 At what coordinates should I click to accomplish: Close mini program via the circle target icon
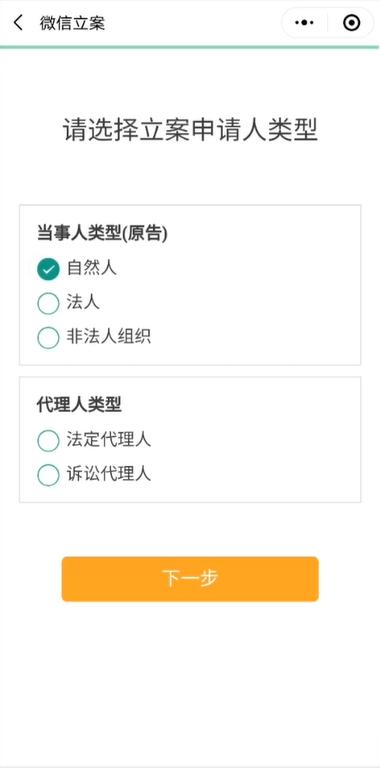point(352,23)
